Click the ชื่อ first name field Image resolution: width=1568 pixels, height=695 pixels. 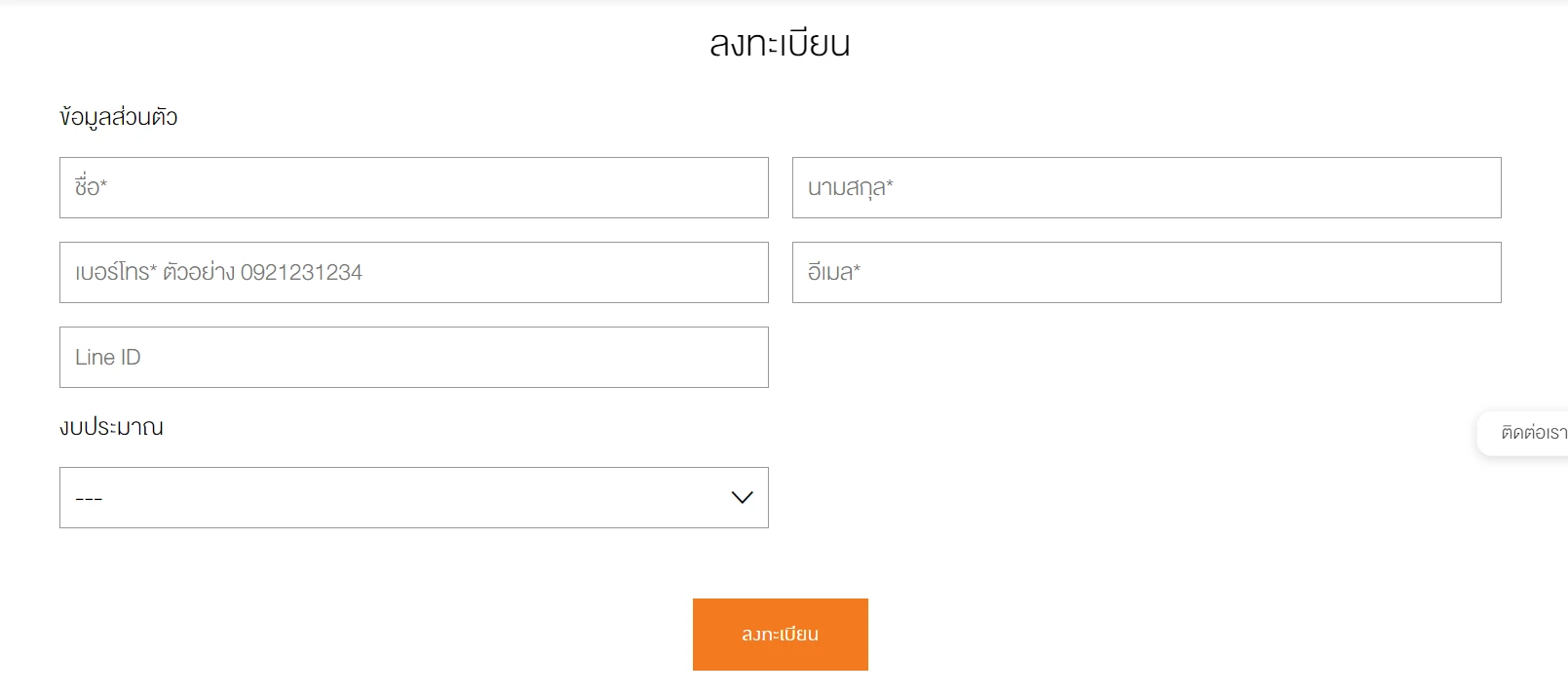[x=413, y=187]
